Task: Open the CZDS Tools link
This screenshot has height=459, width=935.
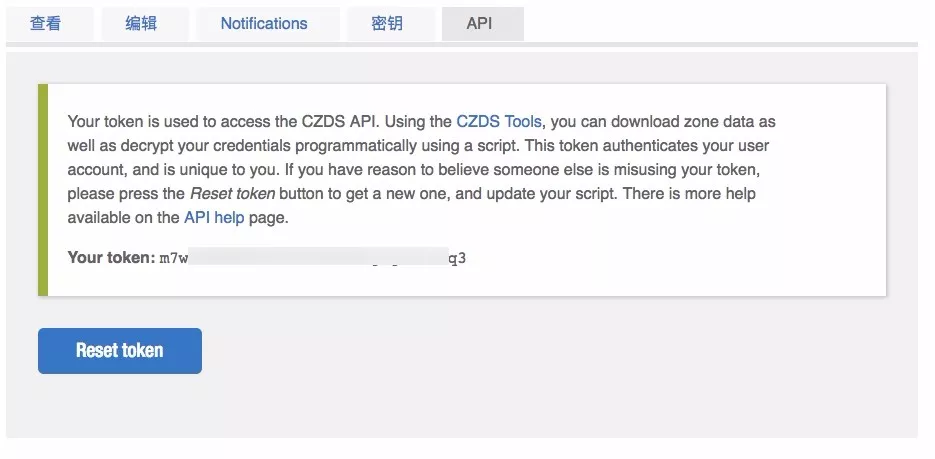Action: coord(498,122)
